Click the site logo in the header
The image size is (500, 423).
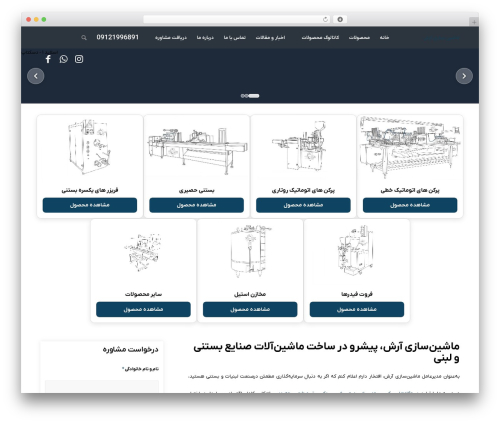[x=441, y=38]
